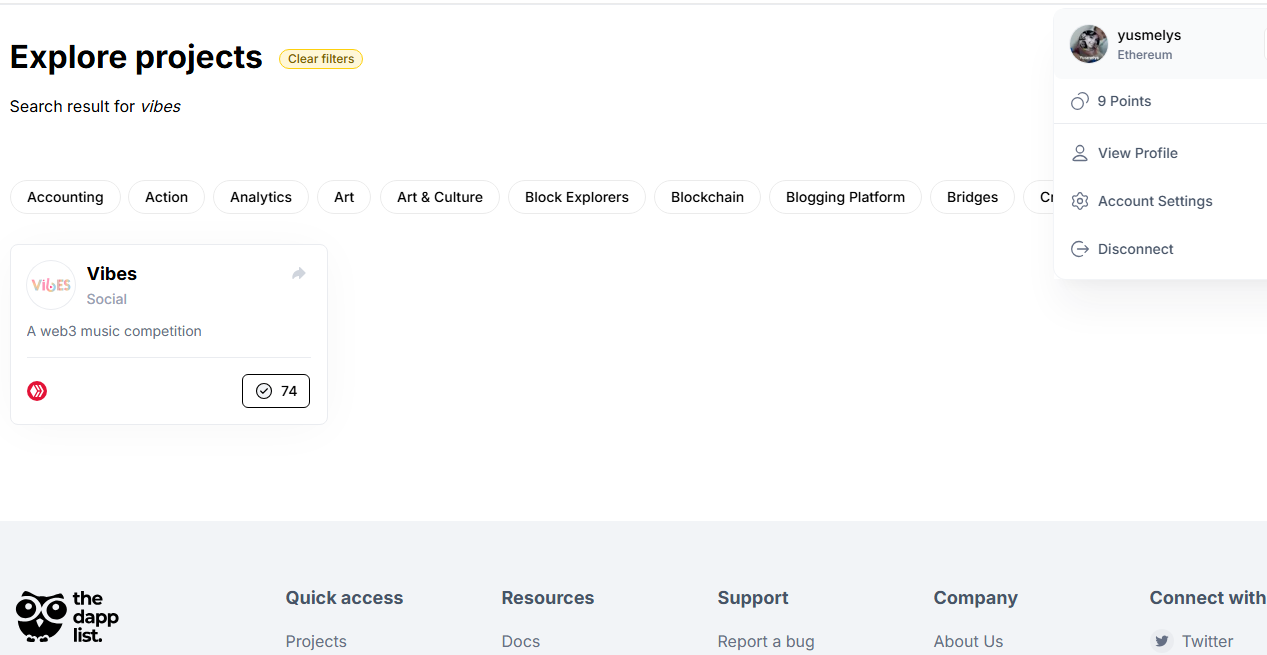Select the Bridges category chip

point(972,197)
